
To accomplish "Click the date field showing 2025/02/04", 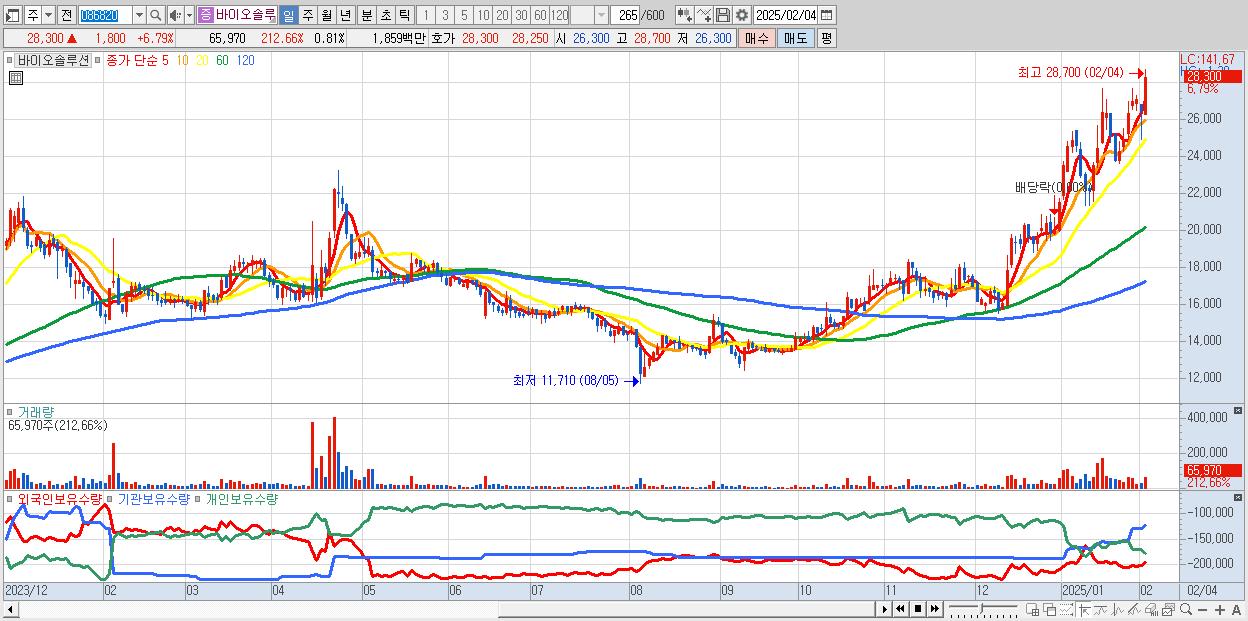I will click(786, 15).
